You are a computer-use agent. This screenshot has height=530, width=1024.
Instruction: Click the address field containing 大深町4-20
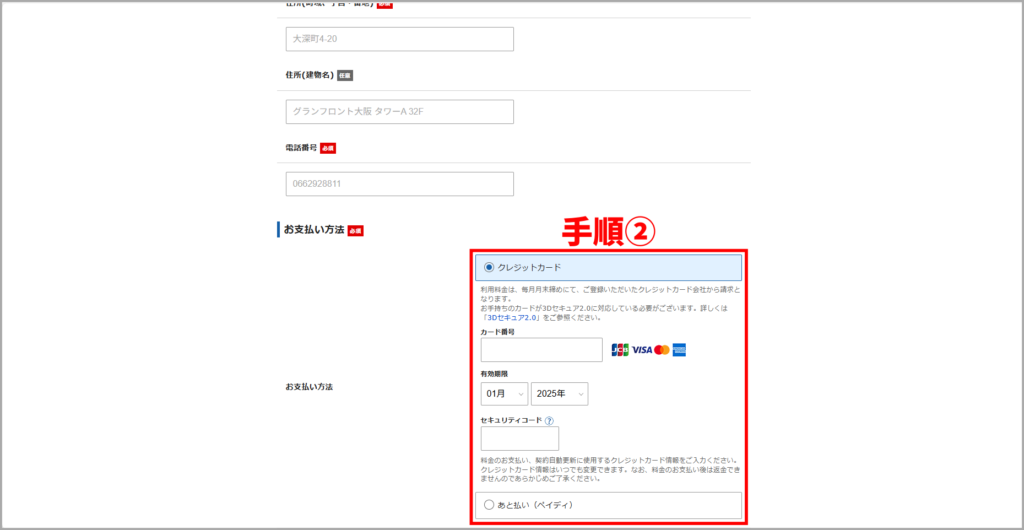[x=399, y=39]
